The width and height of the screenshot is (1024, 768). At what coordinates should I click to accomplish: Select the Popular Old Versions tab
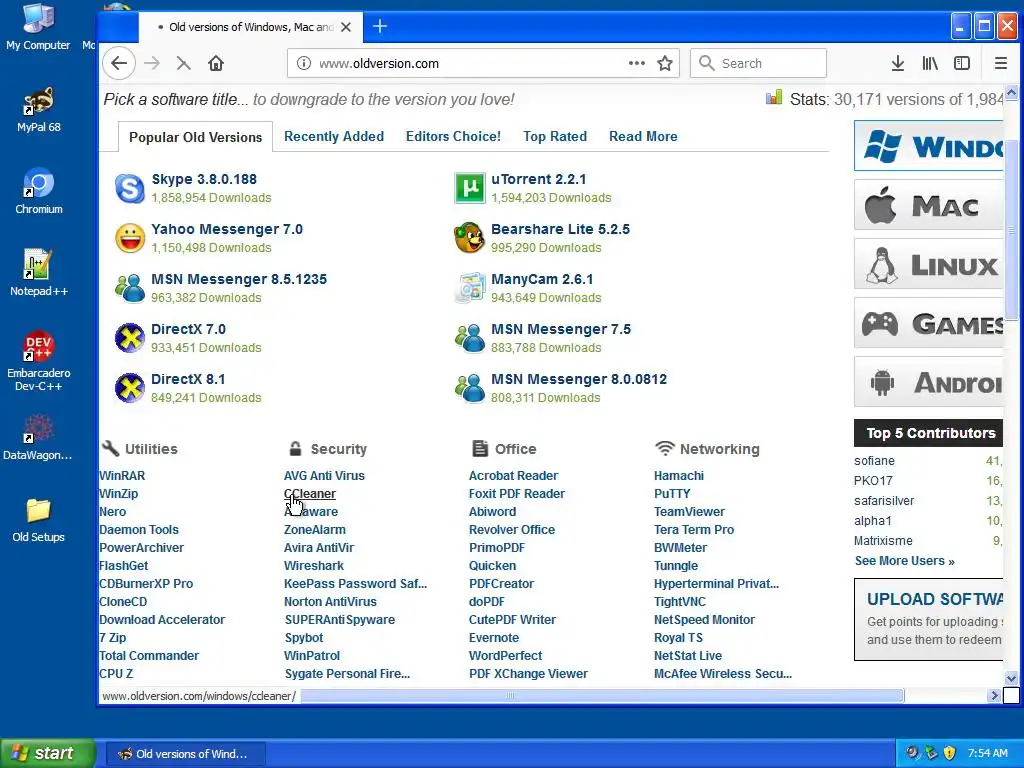[195, 137]
